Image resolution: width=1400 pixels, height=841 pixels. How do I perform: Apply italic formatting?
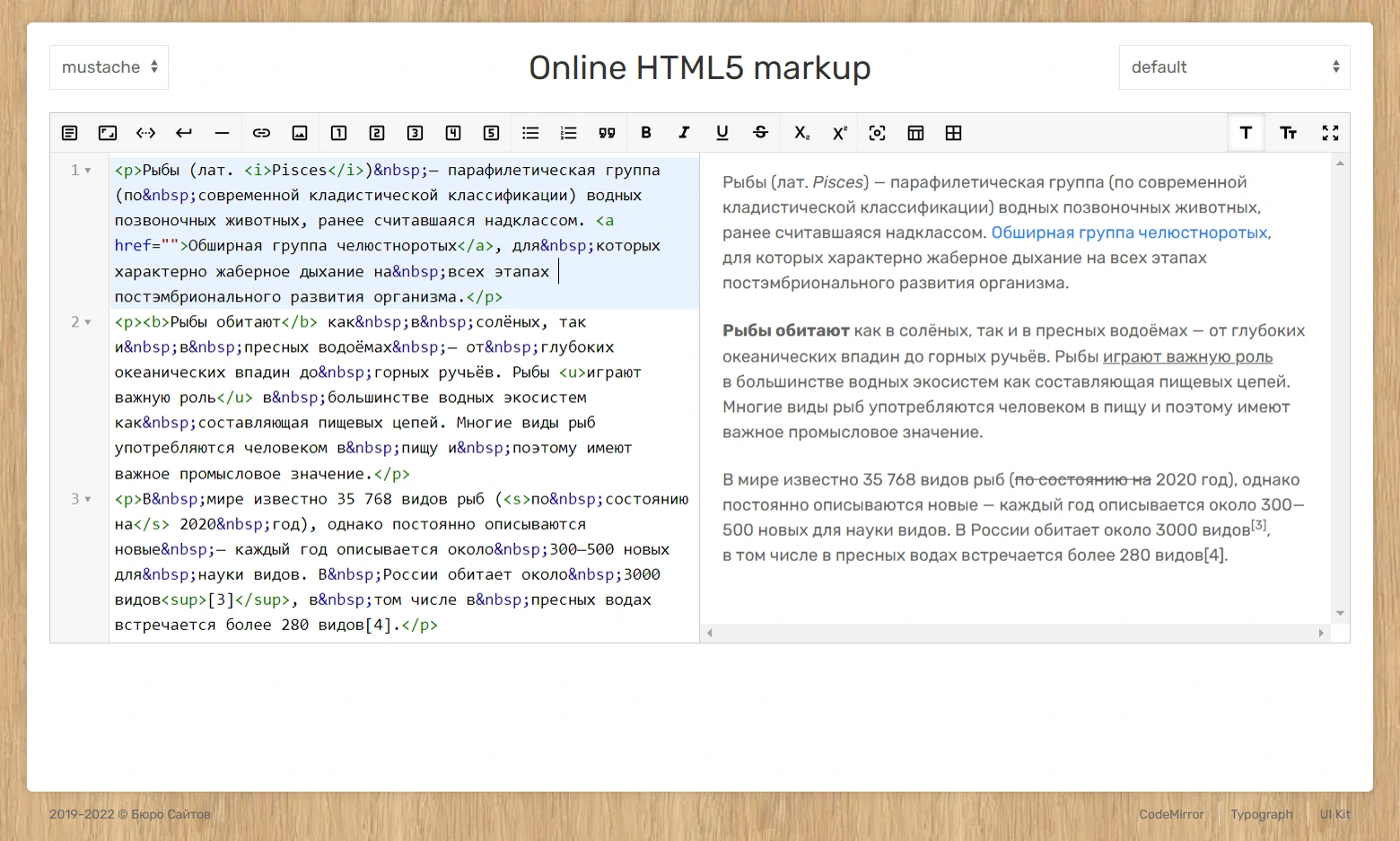tap(684, 133)
